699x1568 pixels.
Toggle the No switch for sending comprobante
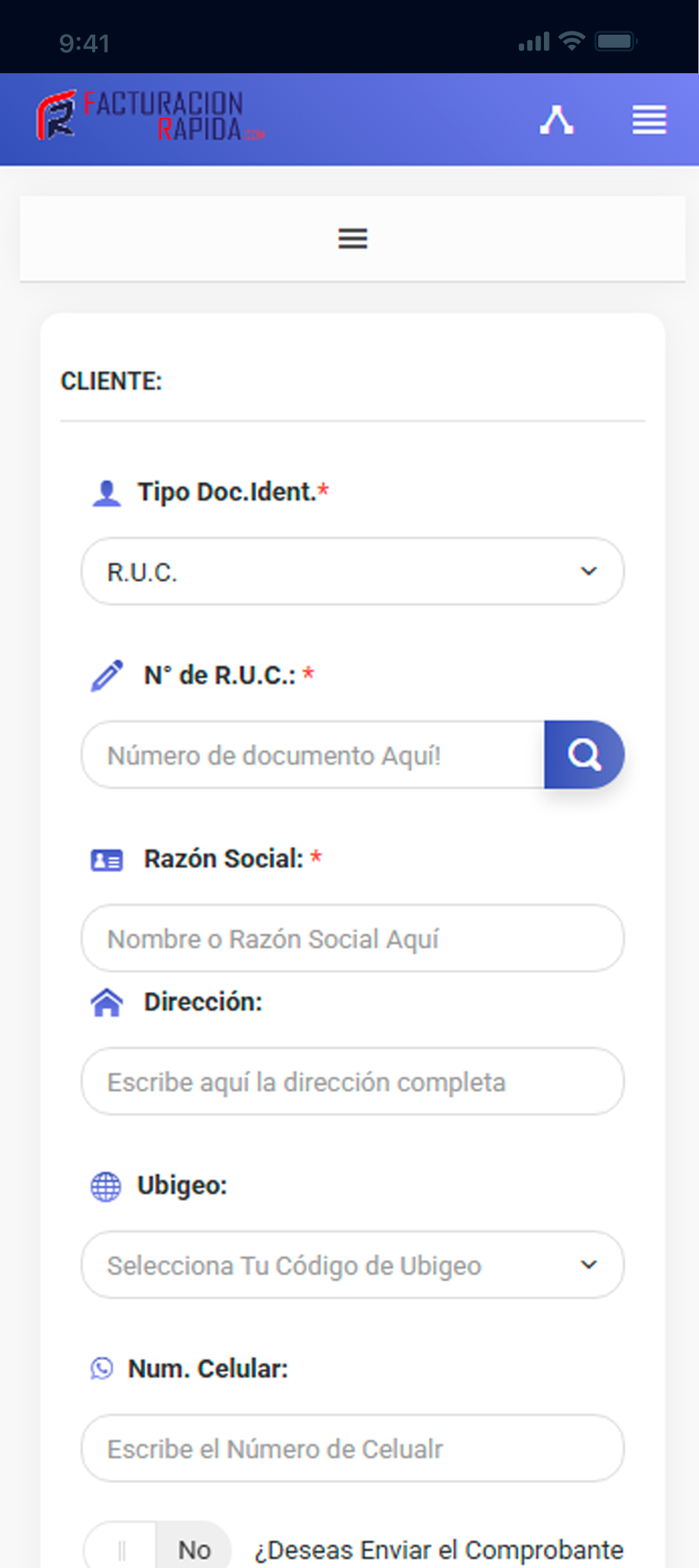(157, 1549)
